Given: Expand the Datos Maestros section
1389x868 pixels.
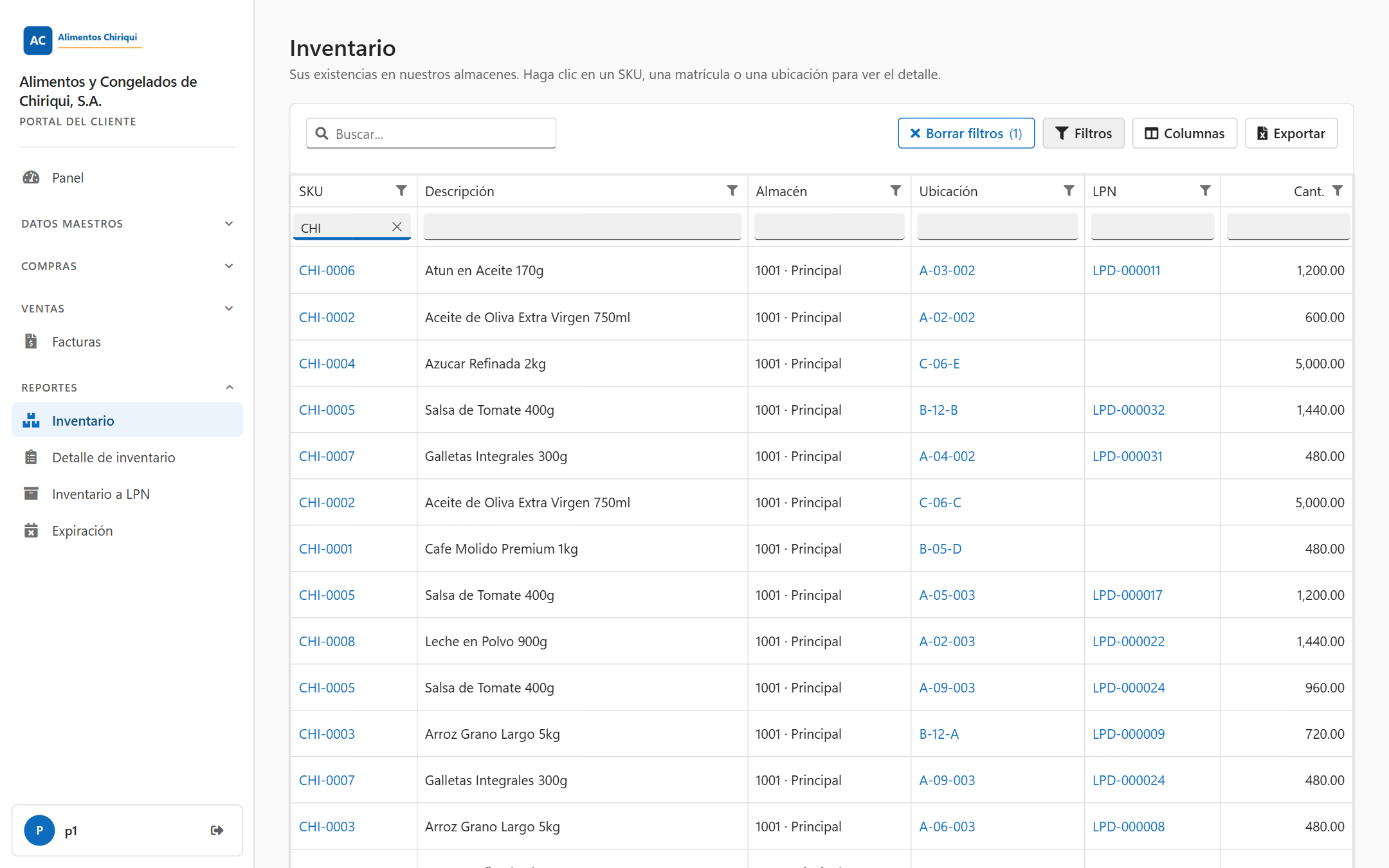Looking at the screenshot, I should 127,224.
